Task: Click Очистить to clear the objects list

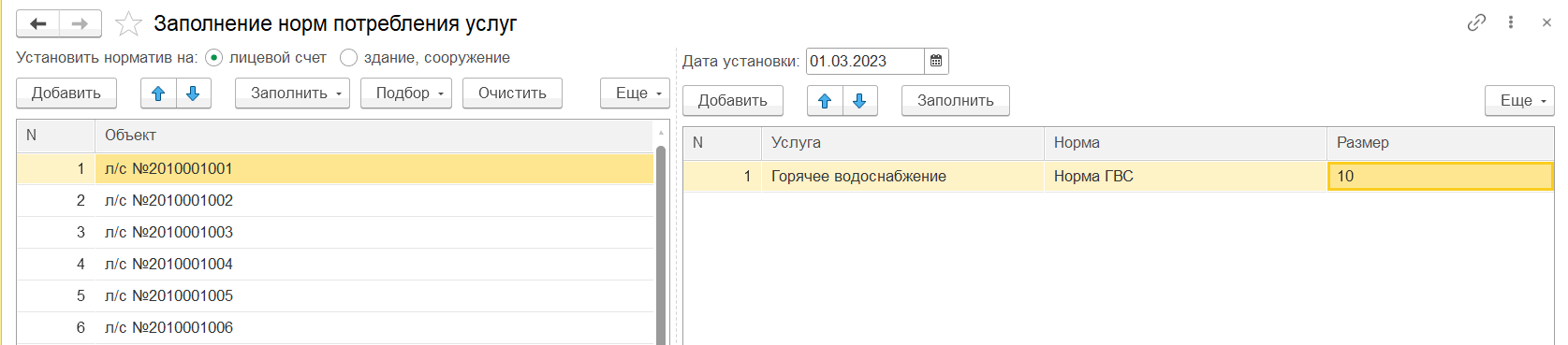Action: click(512, 93)
